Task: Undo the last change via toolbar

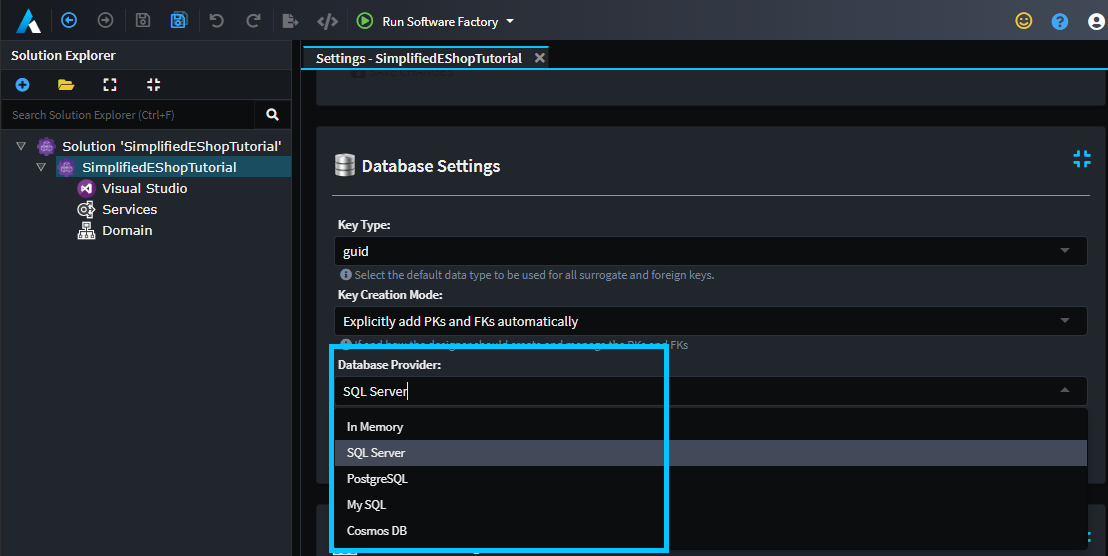Action: coord(216,20)
